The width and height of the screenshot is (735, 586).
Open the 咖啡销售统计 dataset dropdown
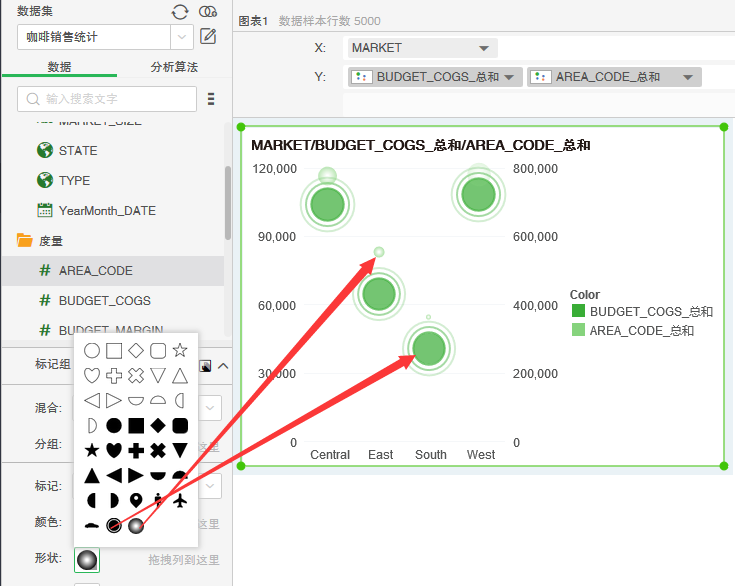[x=182, y=37]
